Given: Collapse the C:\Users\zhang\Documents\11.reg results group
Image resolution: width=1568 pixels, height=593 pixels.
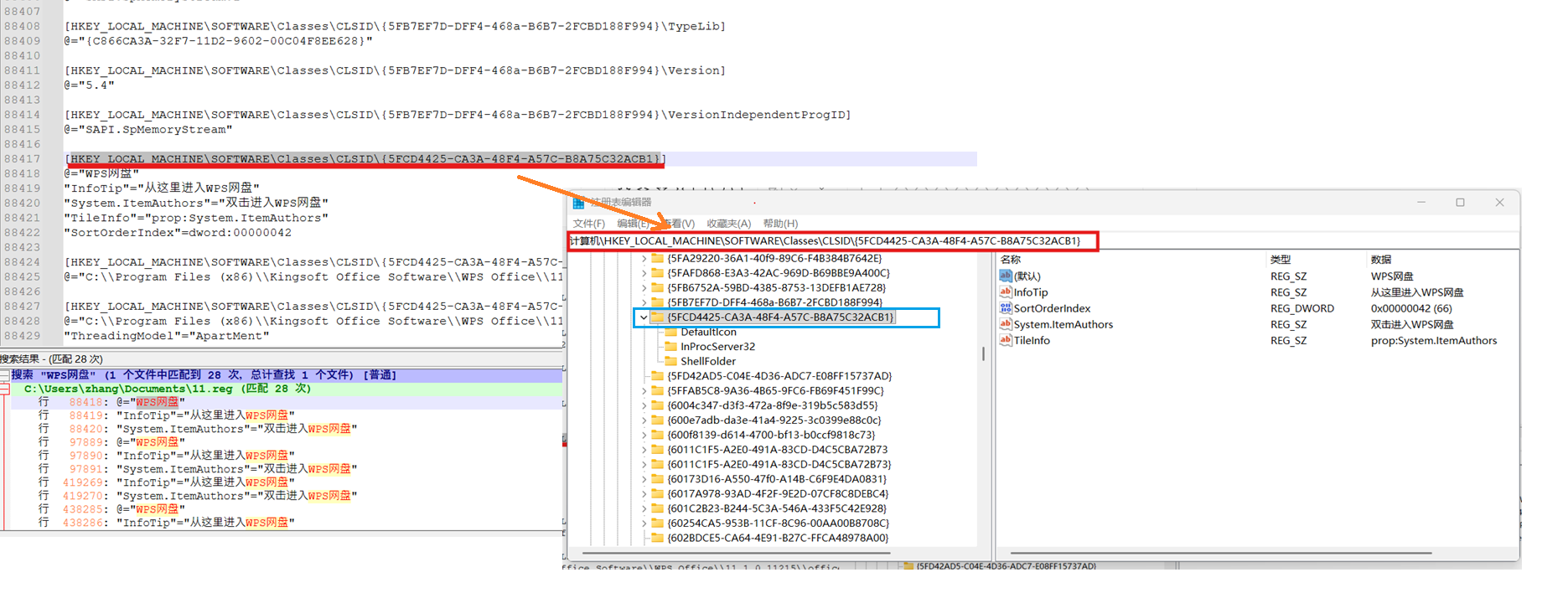Looking at the screenshot, I should pyautogui.click(x=4, y=389).
